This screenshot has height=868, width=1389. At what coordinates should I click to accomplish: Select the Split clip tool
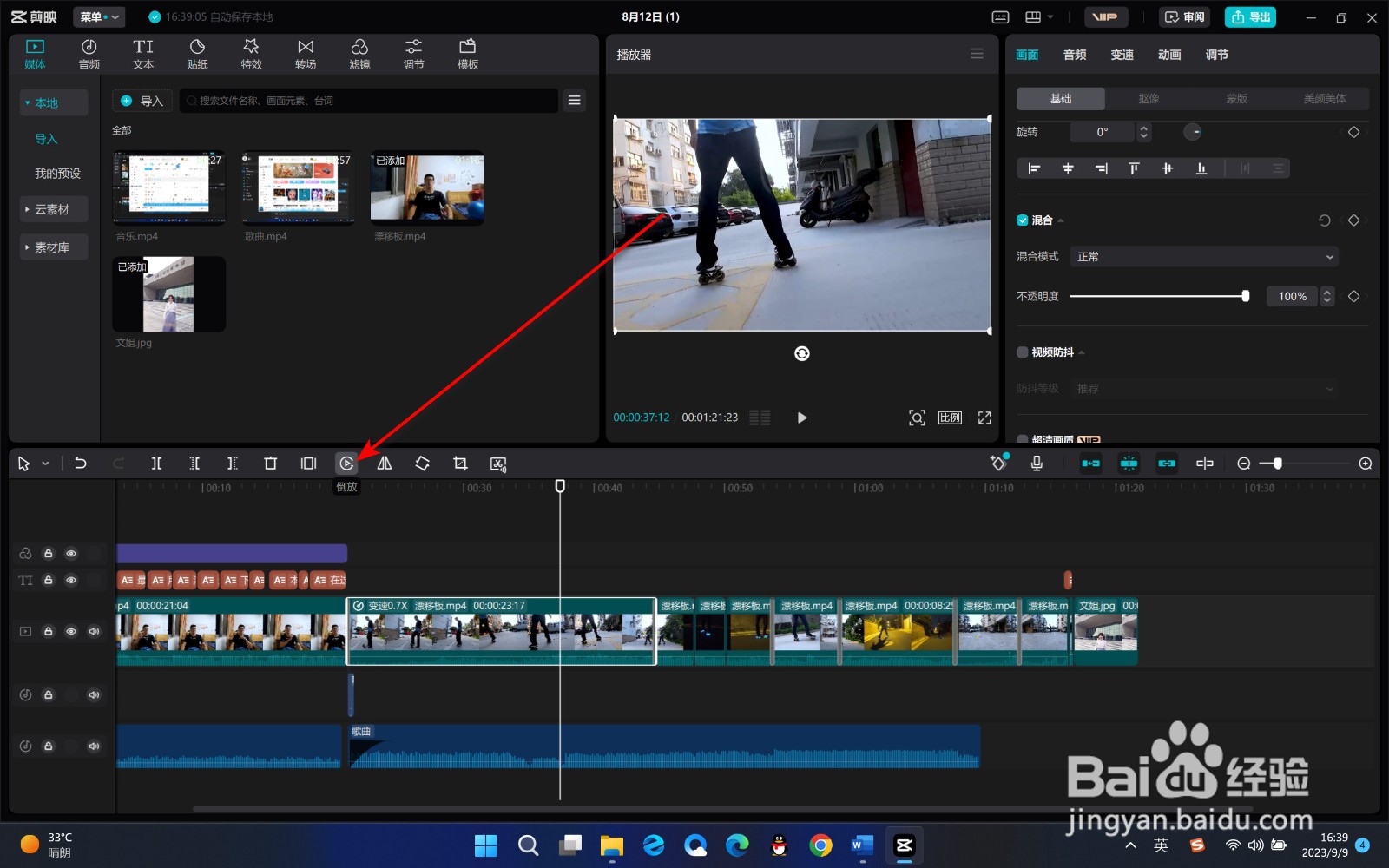[x=156, y=464]
